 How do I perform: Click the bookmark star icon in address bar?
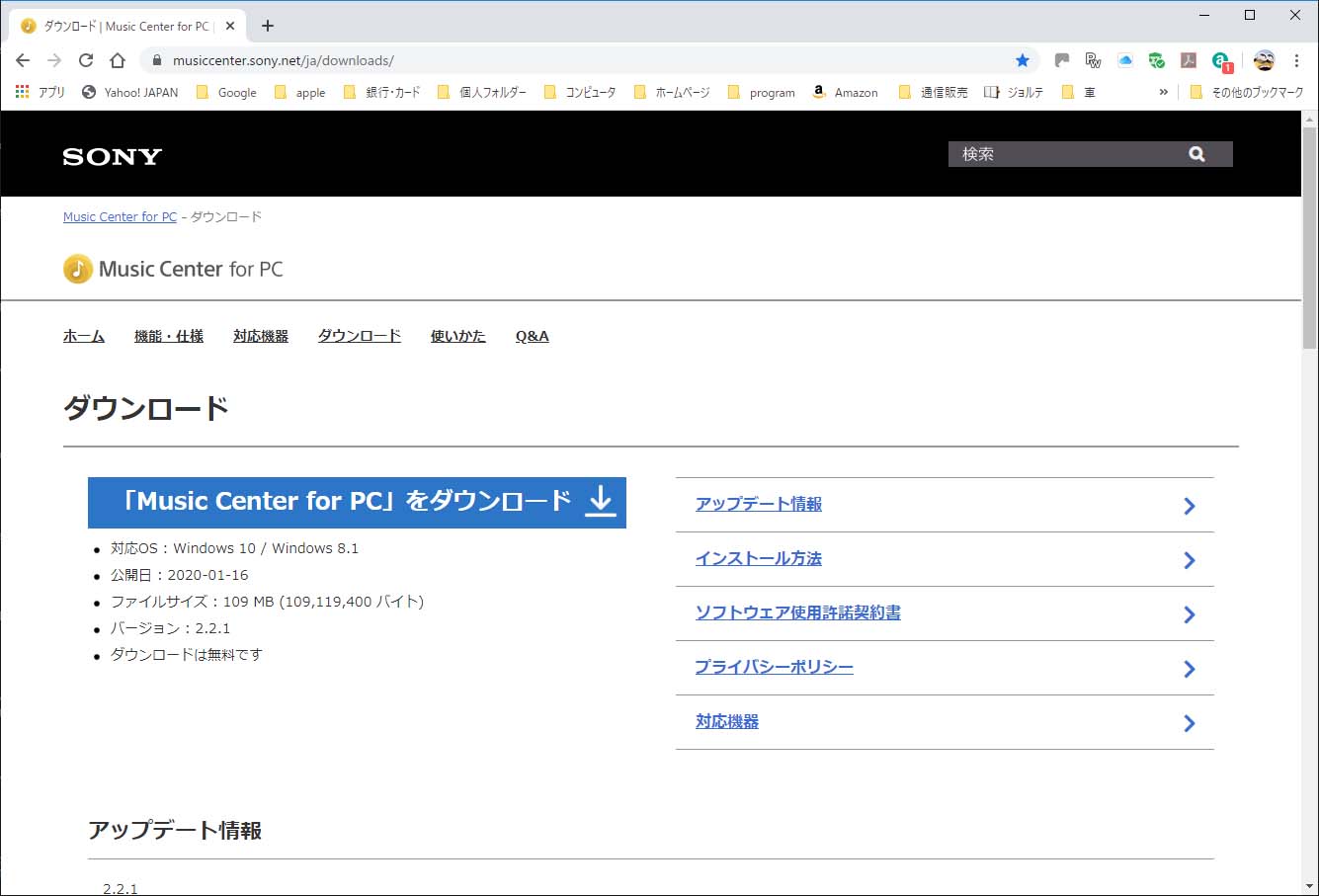1023,60
